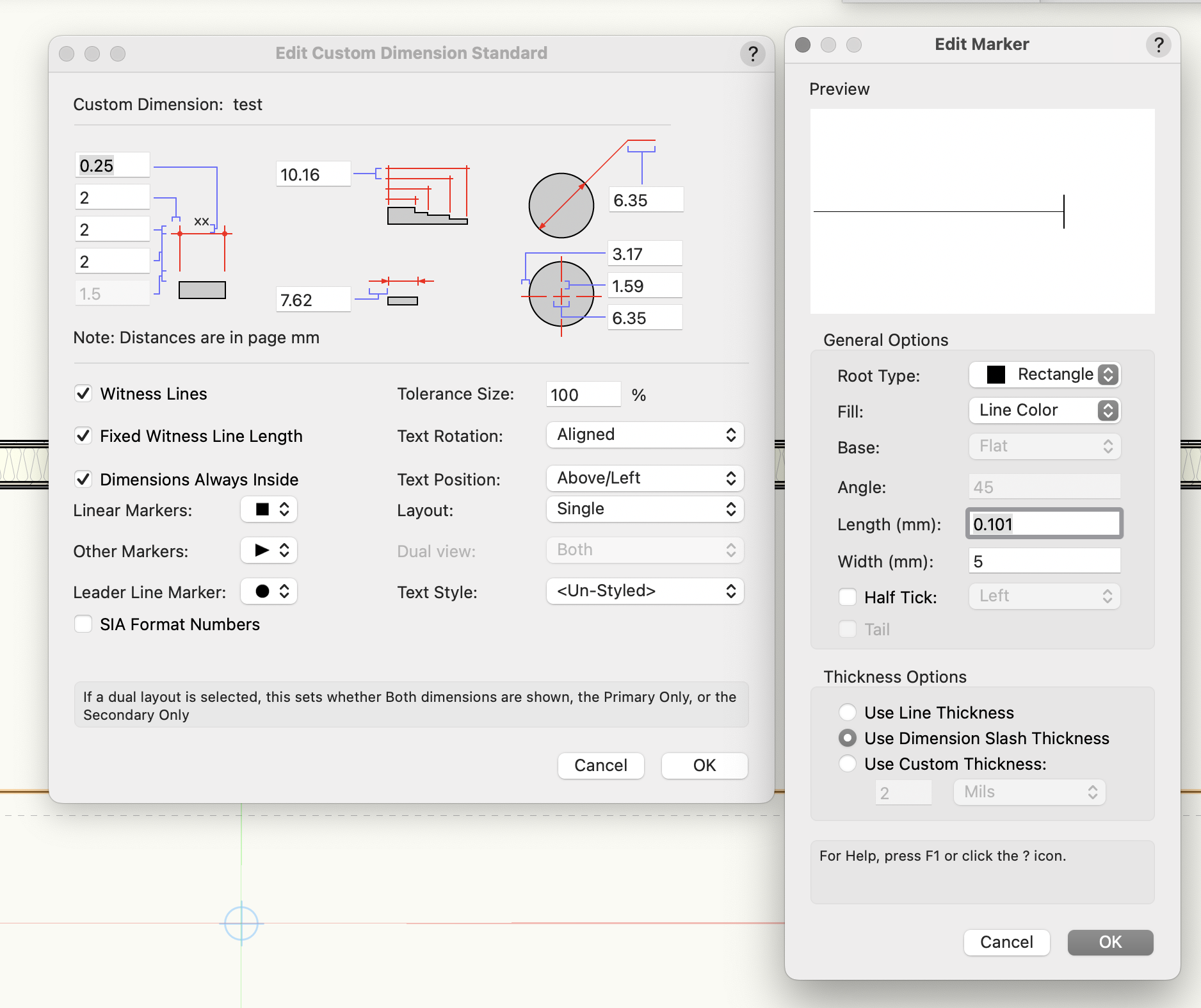The width and height of the screenshot is (1201, 1008).
Task: Open the Mils unit selector
Action: [x=1028, y=792]
